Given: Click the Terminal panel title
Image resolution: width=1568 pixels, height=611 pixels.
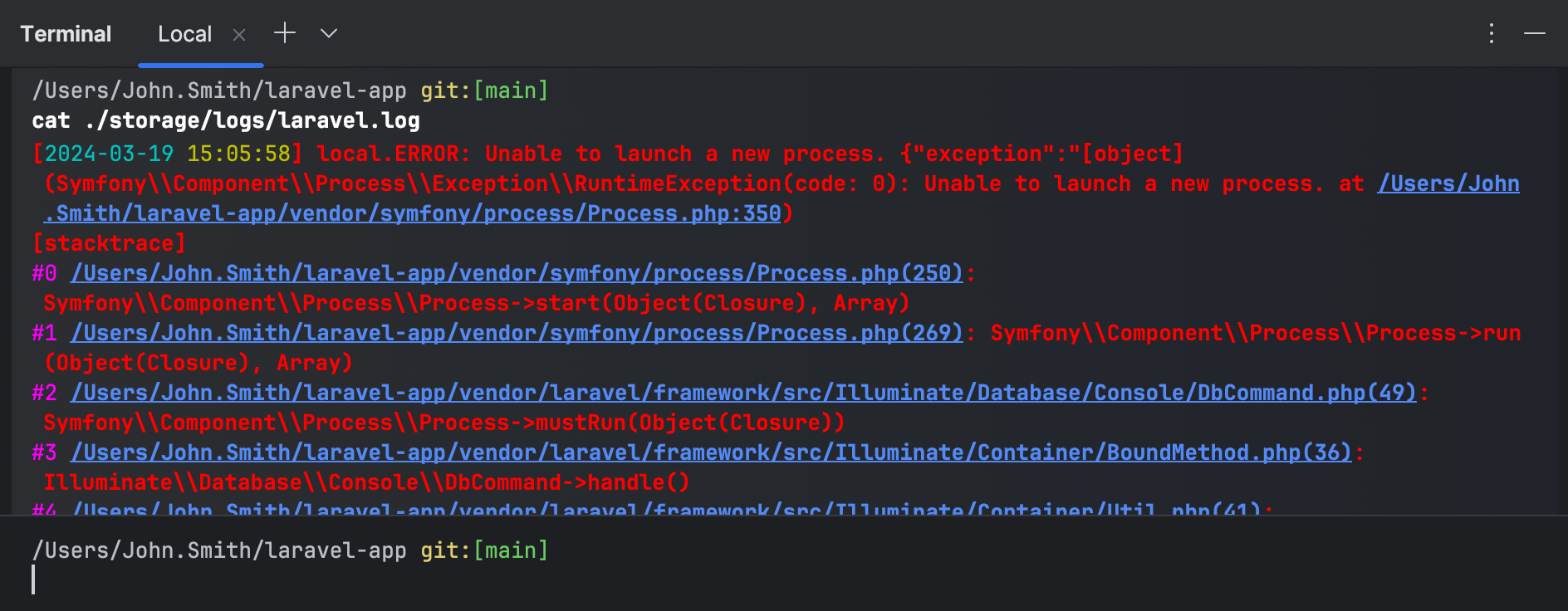Looking at the screenshot, I should [66, 34].
